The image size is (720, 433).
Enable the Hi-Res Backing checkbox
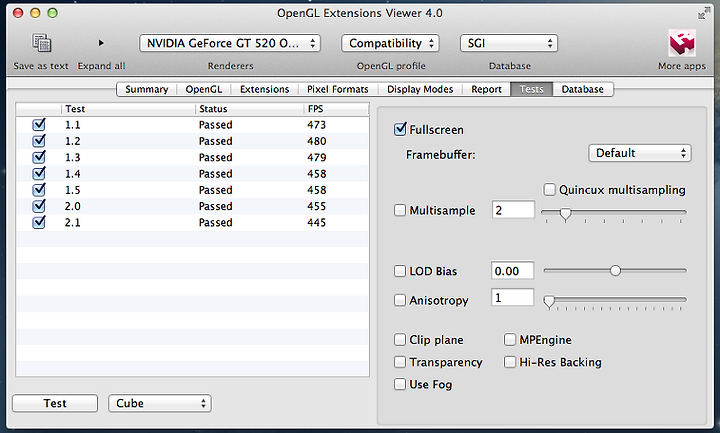[x=510, y=362]
